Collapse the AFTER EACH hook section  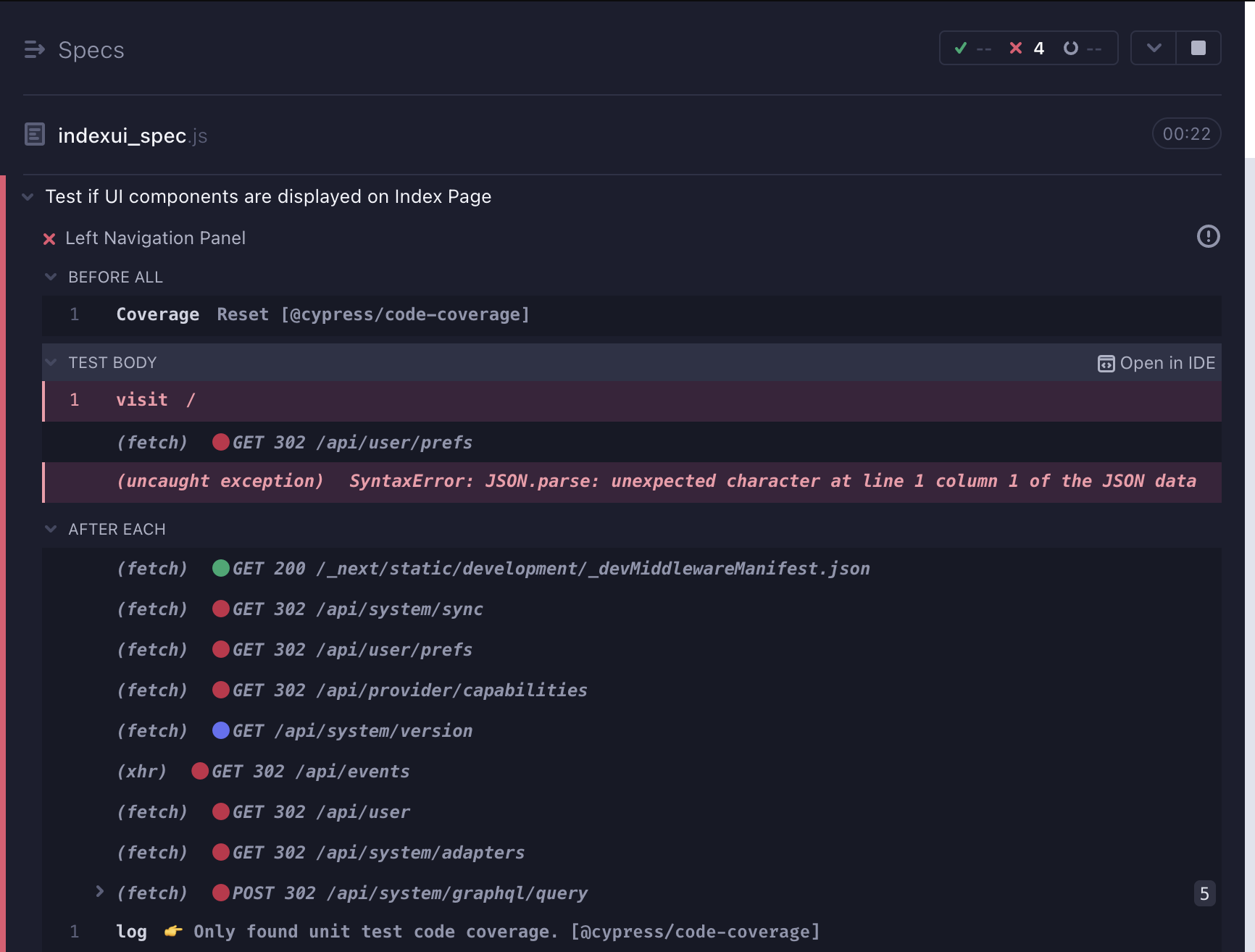(x=51, y=529)
